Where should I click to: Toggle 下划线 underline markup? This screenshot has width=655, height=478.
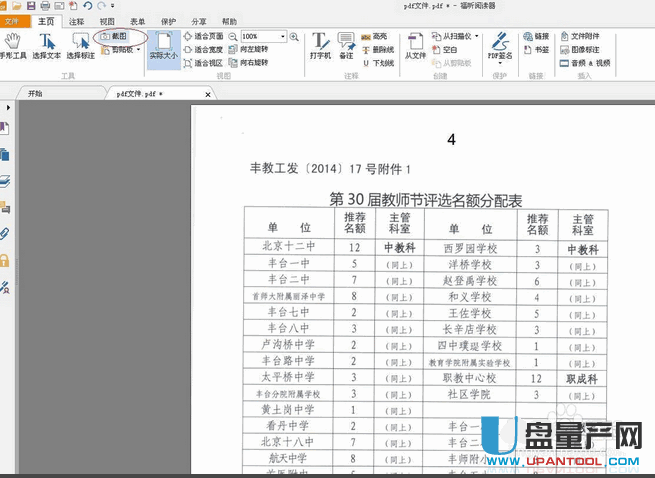(375, 62)
